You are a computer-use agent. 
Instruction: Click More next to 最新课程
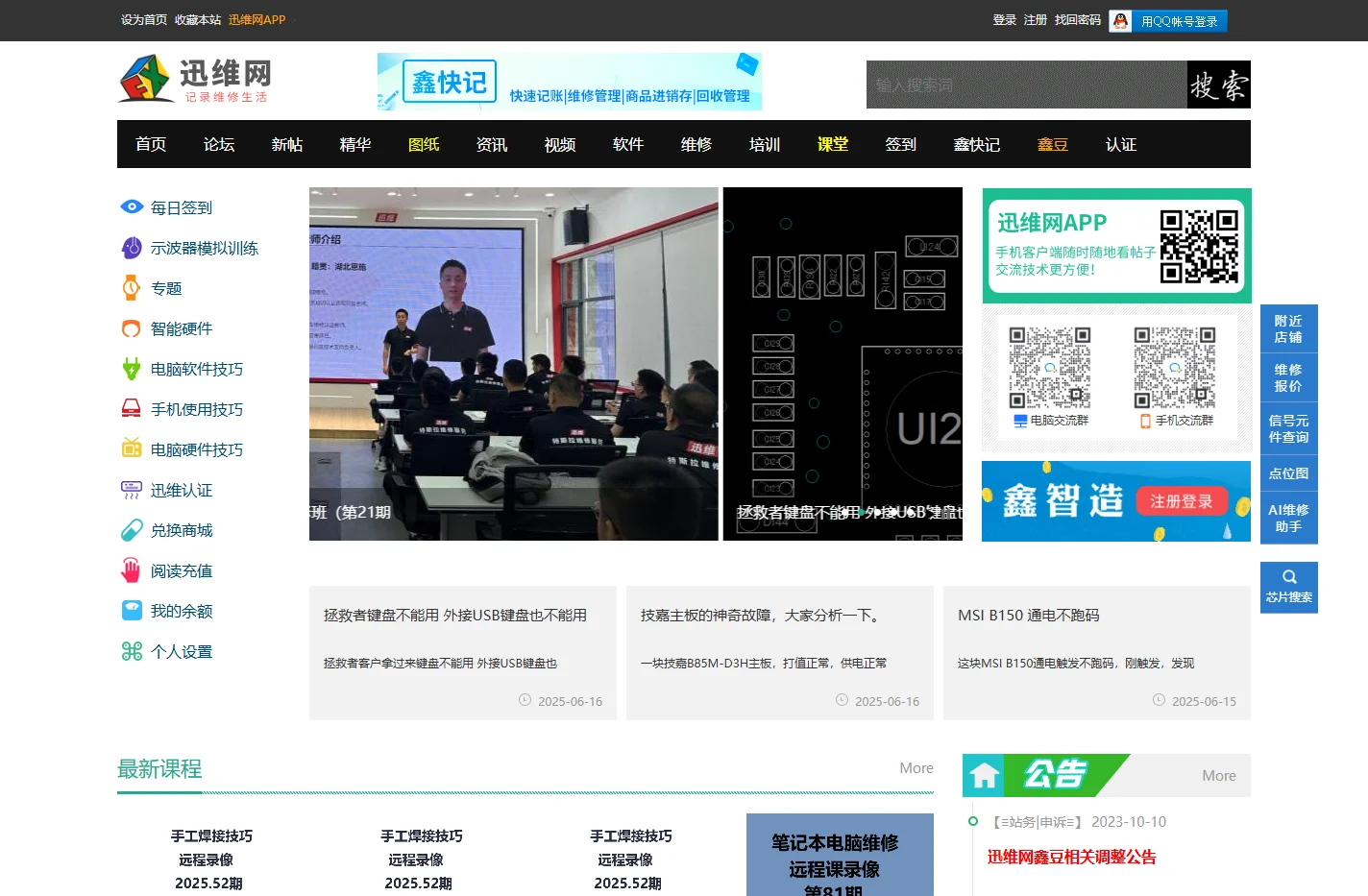916,767
